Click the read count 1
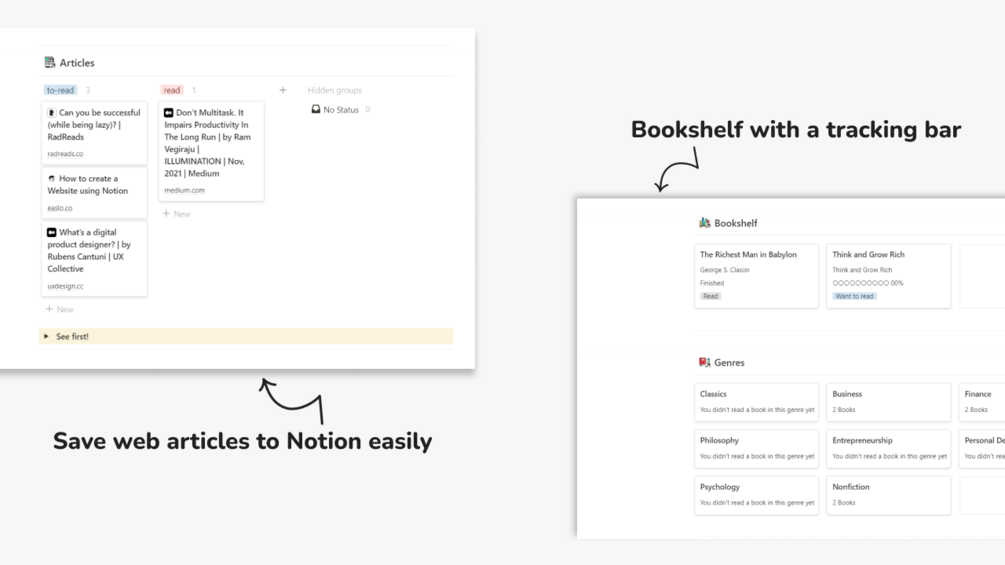The width and height of the screenshot is (1005, 565). point(194,90)
